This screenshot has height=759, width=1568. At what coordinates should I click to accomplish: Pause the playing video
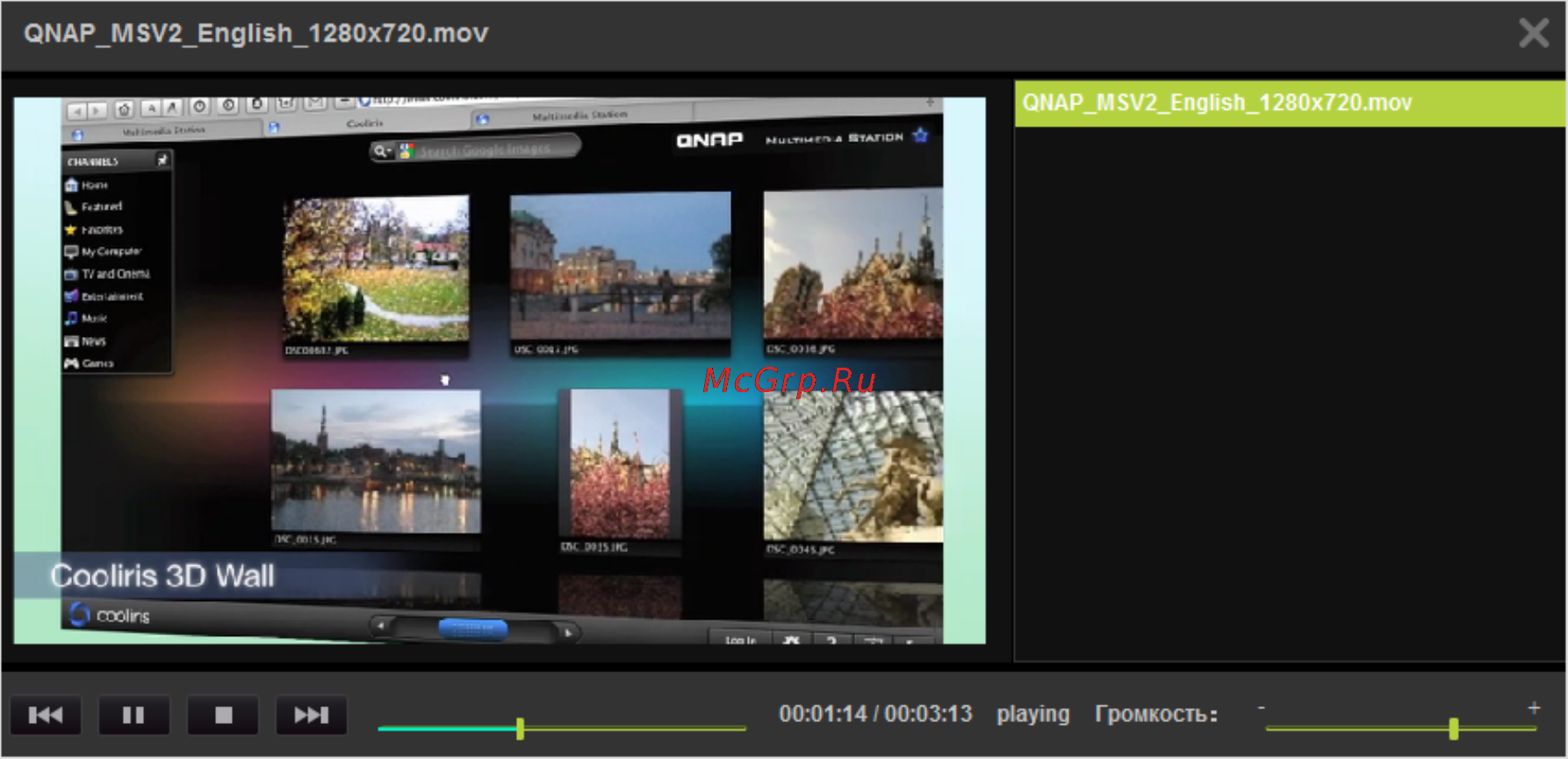click(x=133, y=715)
